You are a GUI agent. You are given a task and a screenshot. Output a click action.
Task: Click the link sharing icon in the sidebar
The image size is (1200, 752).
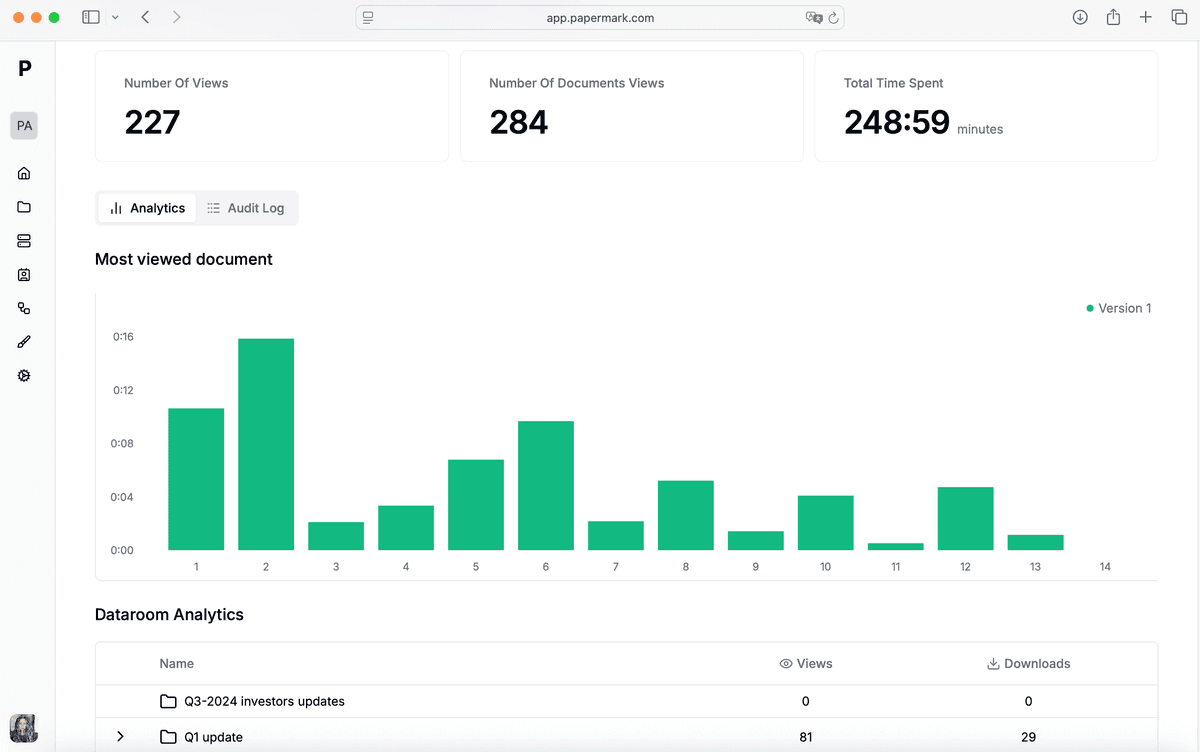tap(24, 308)
